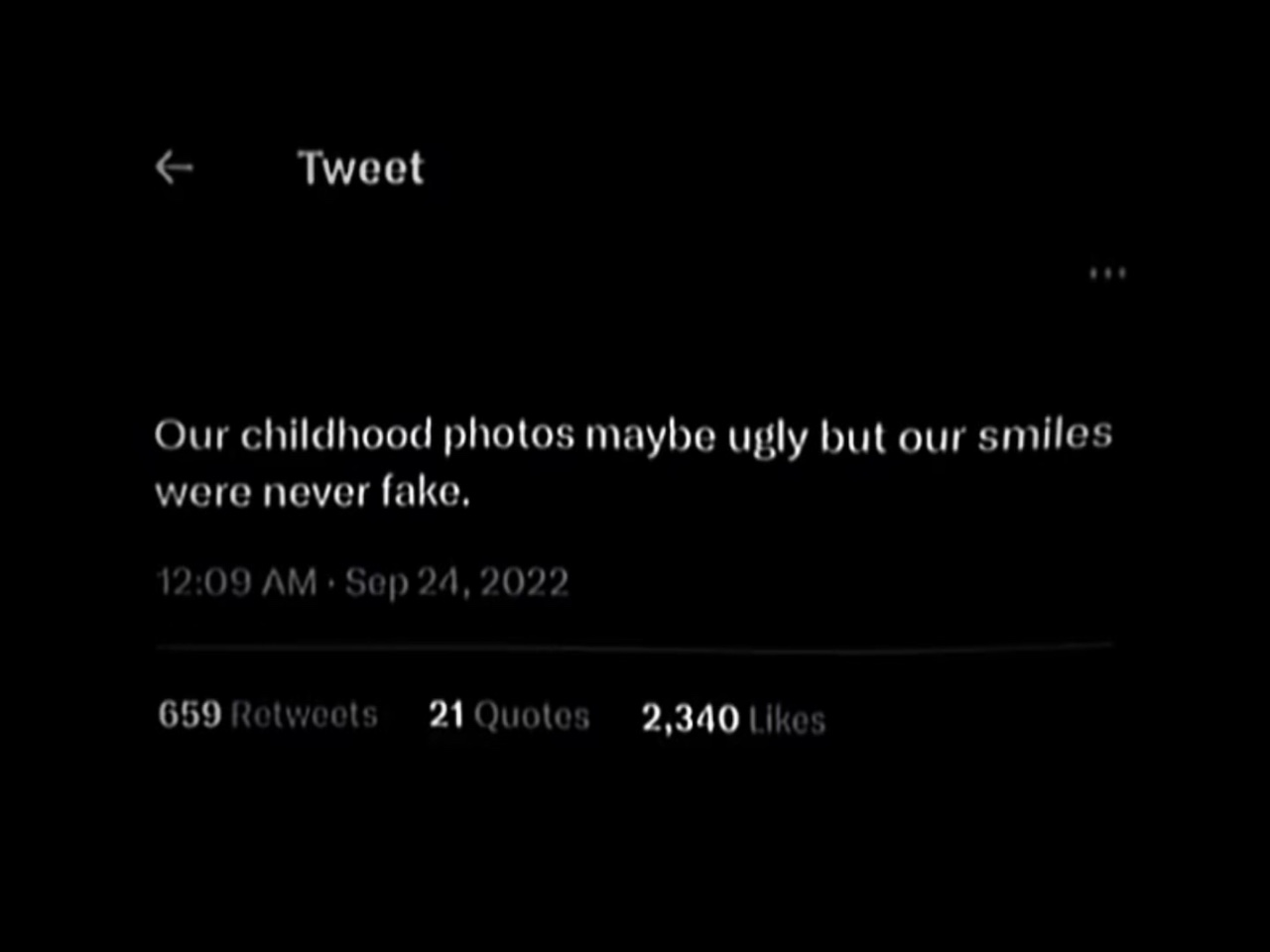
Task: Click the date Sep 24, 2022
Action: click(x=456, y=582)
